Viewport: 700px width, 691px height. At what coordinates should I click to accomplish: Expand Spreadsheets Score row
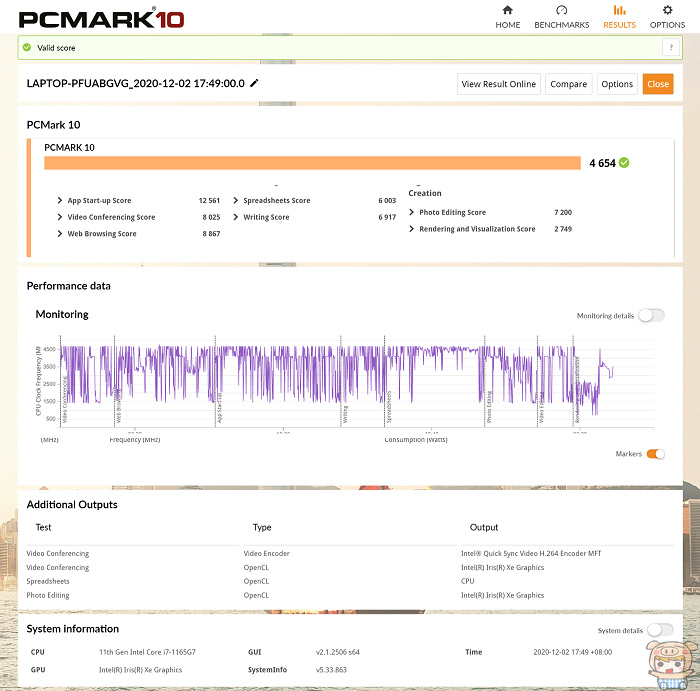[x=237, y=201]
